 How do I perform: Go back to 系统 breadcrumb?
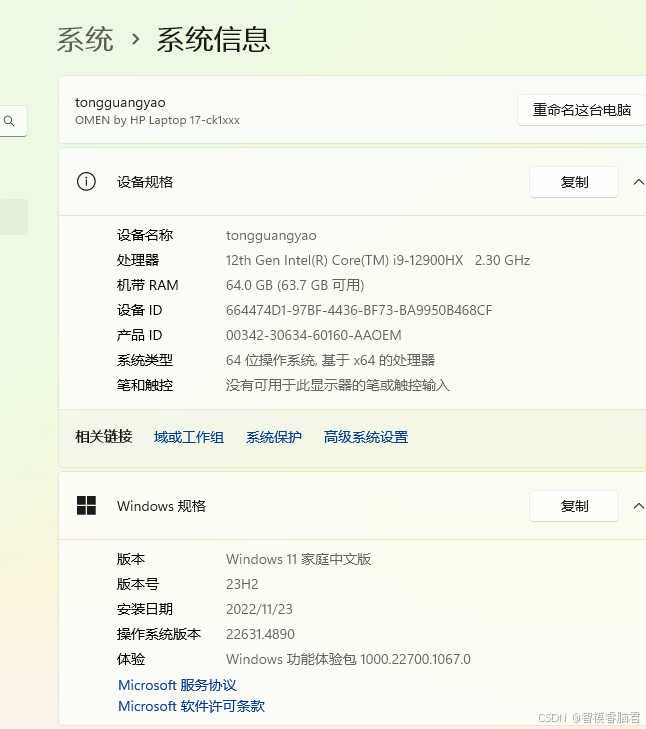(85, 40)
